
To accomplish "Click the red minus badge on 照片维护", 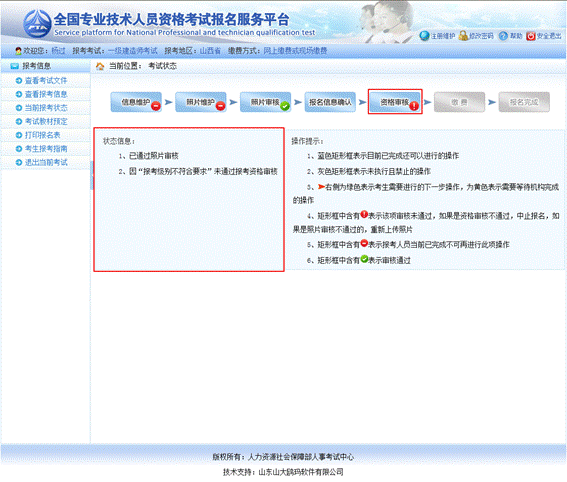I will click(221, 106).
